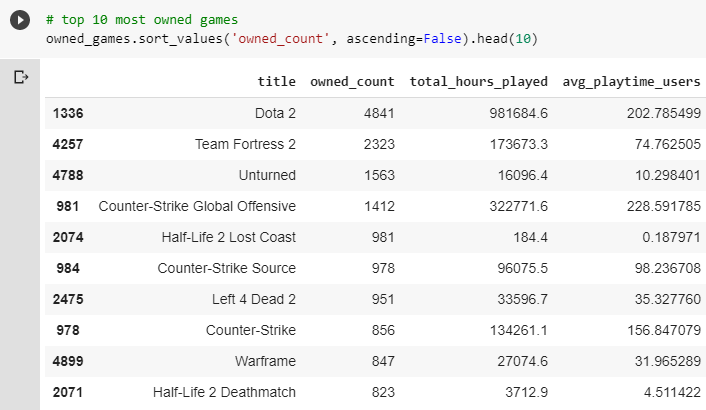Click the 'top 10 most owned games' comment
The height and width of the screenshot is (410, 706).
coord(142,20)
